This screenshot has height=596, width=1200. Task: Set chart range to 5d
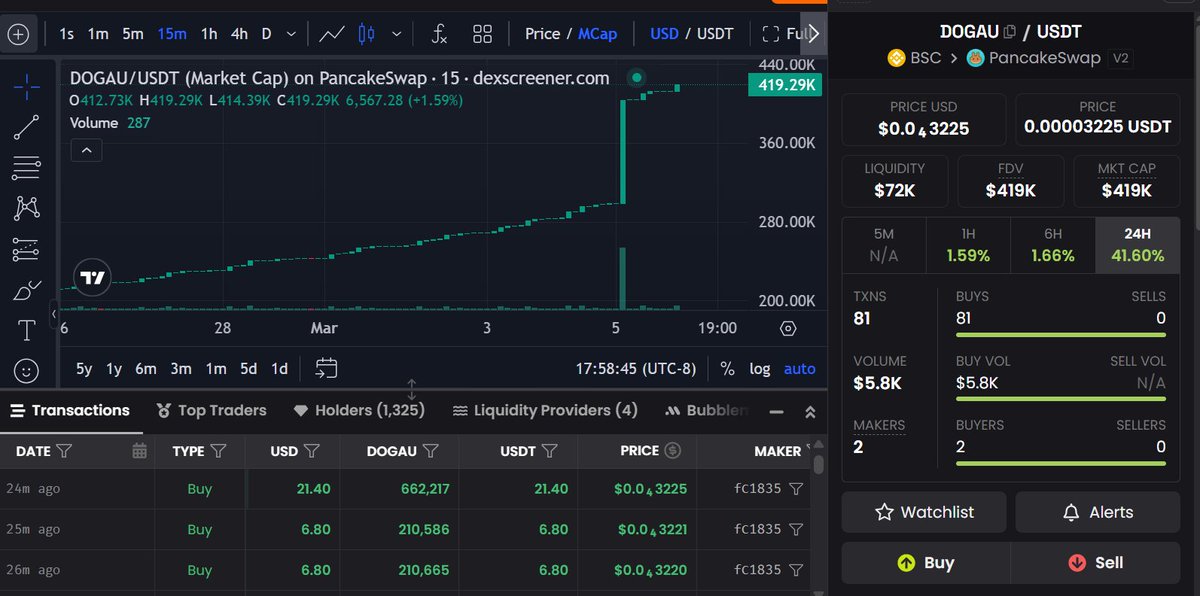click(248, 369)
